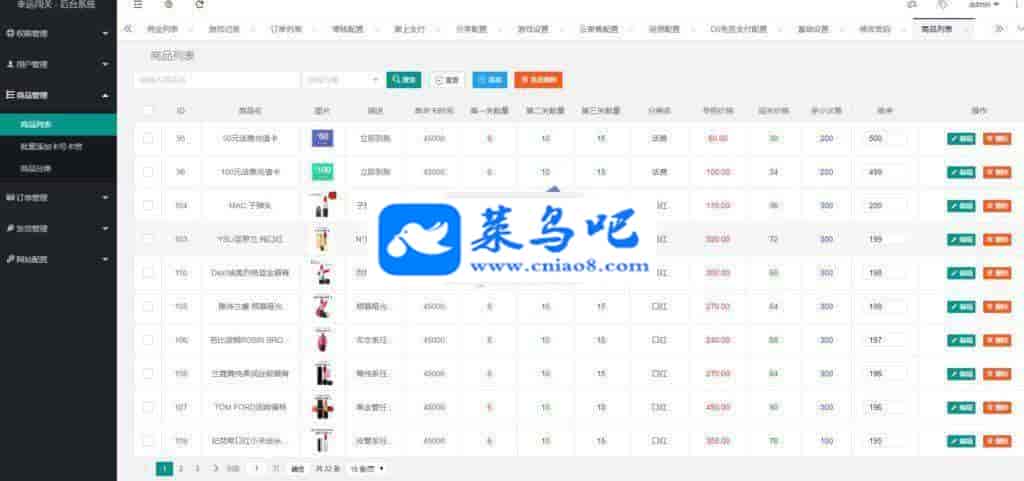1024x481 pixels.
Task: Click the product thumbnail in the 100元话费充值卡 row
Action: (x=322, y=172)
